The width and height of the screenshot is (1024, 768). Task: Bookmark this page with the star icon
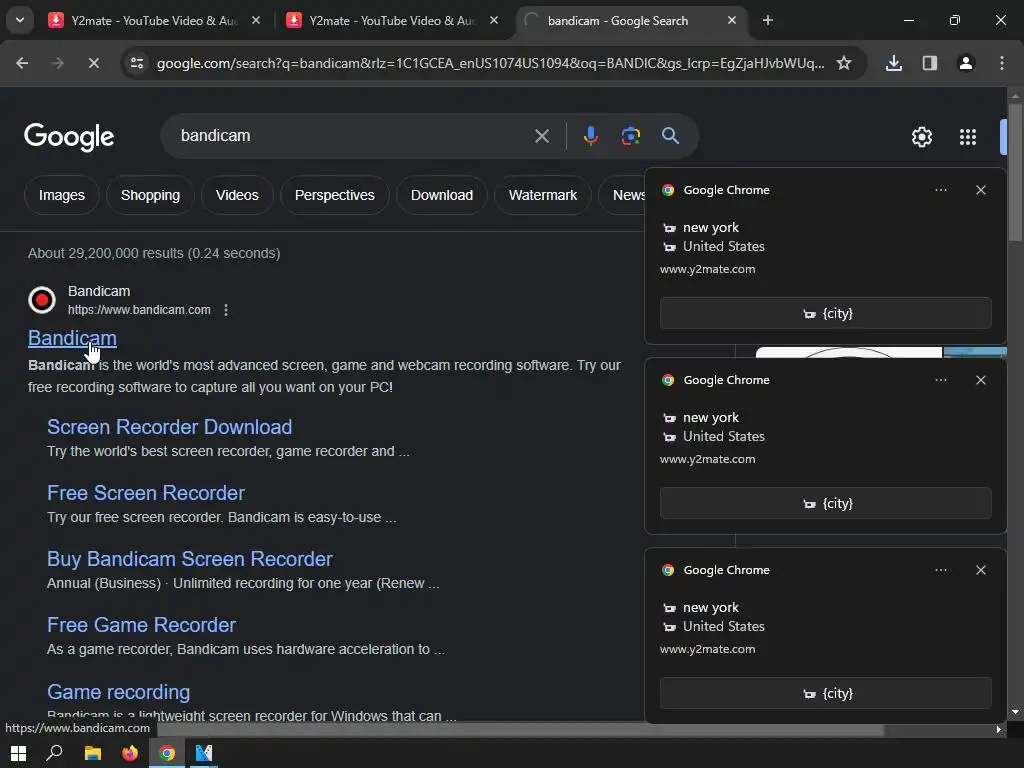tap(844, 63)
